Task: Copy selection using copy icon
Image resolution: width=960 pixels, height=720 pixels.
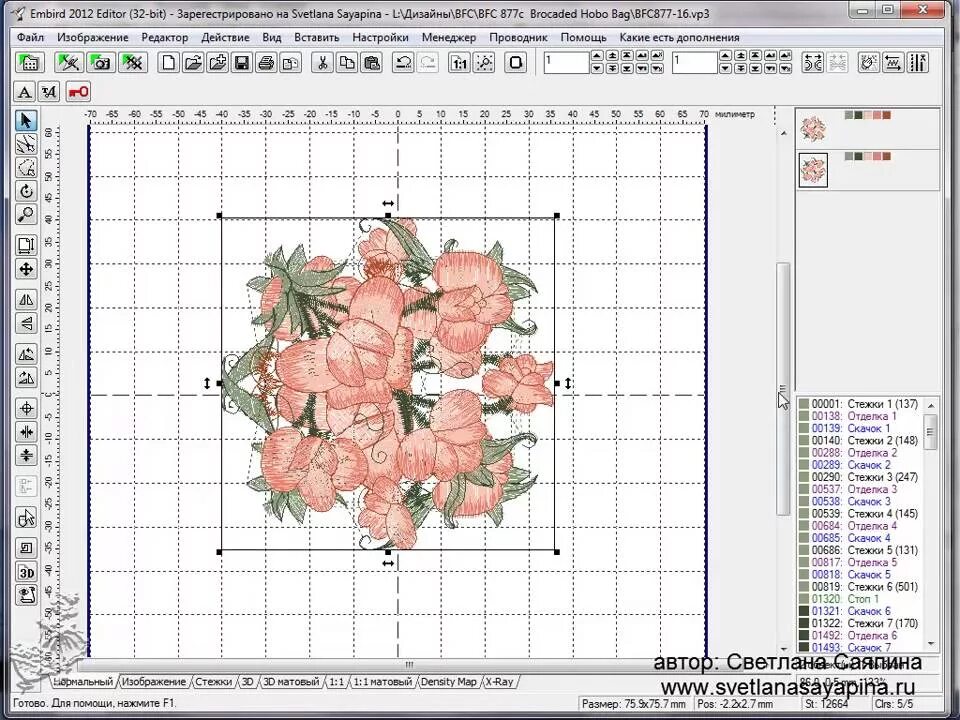Action: (347, 62)
